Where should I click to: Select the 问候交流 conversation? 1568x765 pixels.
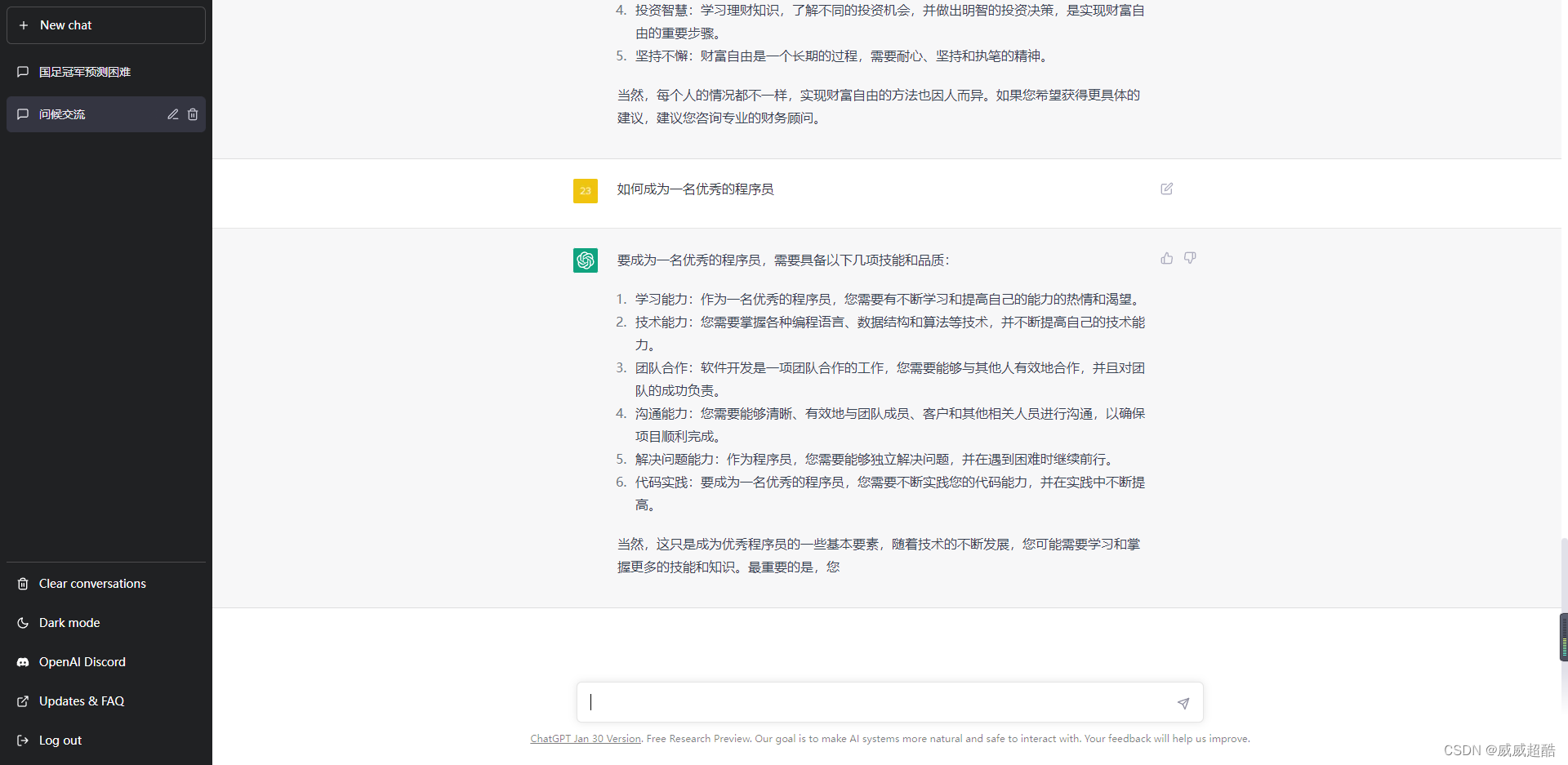coord(106,114)
